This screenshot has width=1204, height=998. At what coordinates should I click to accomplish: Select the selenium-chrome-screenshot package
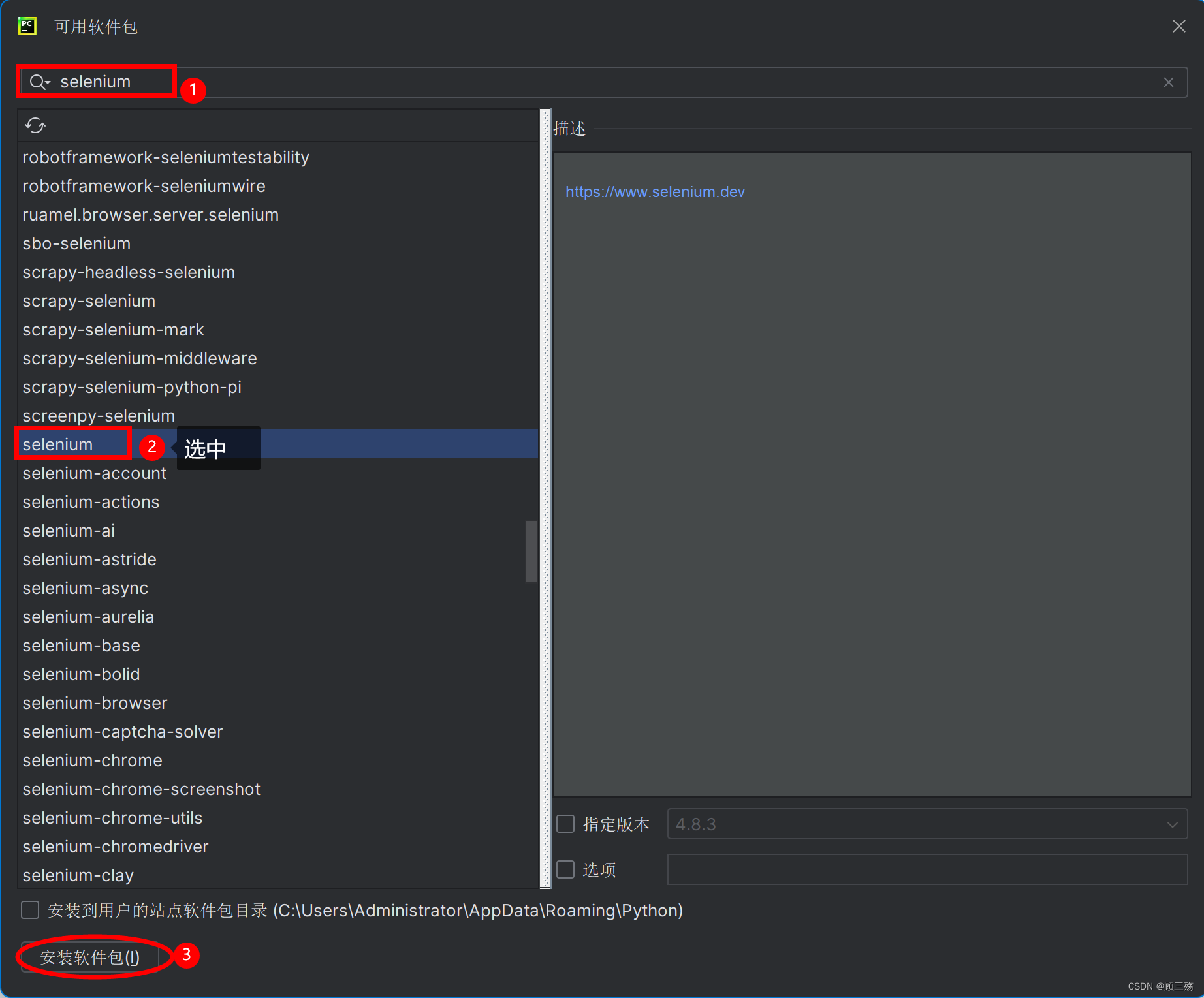point(278,789)
